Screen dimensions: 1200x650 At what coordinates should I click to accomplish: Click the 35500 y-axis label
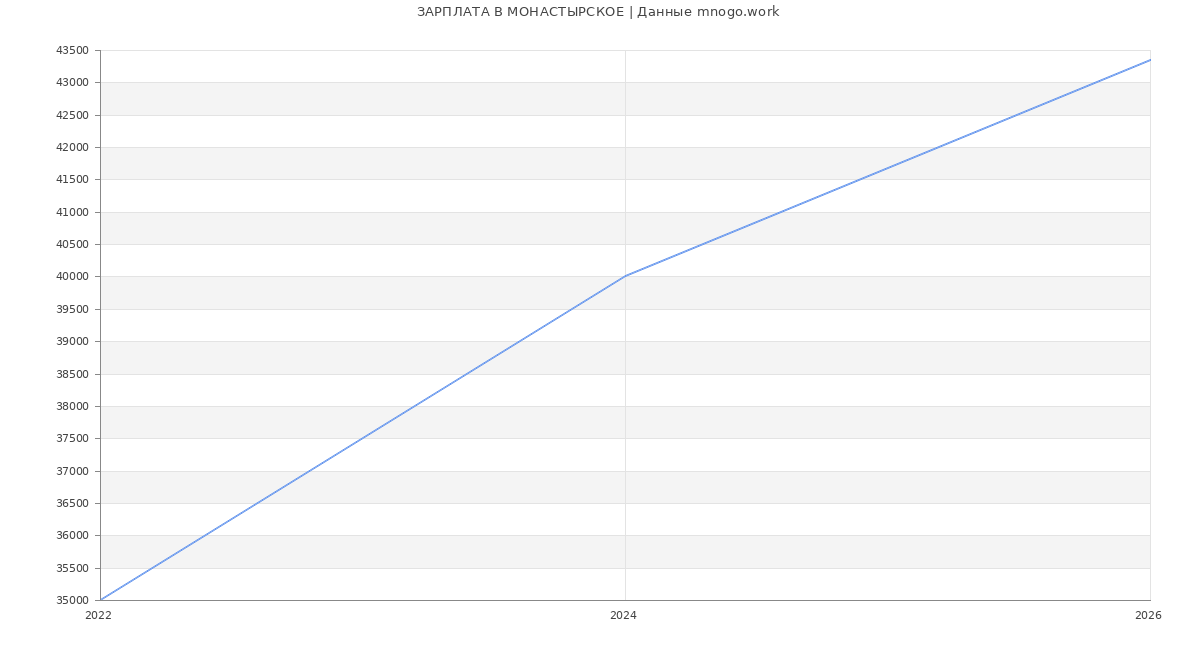[72, 568]
